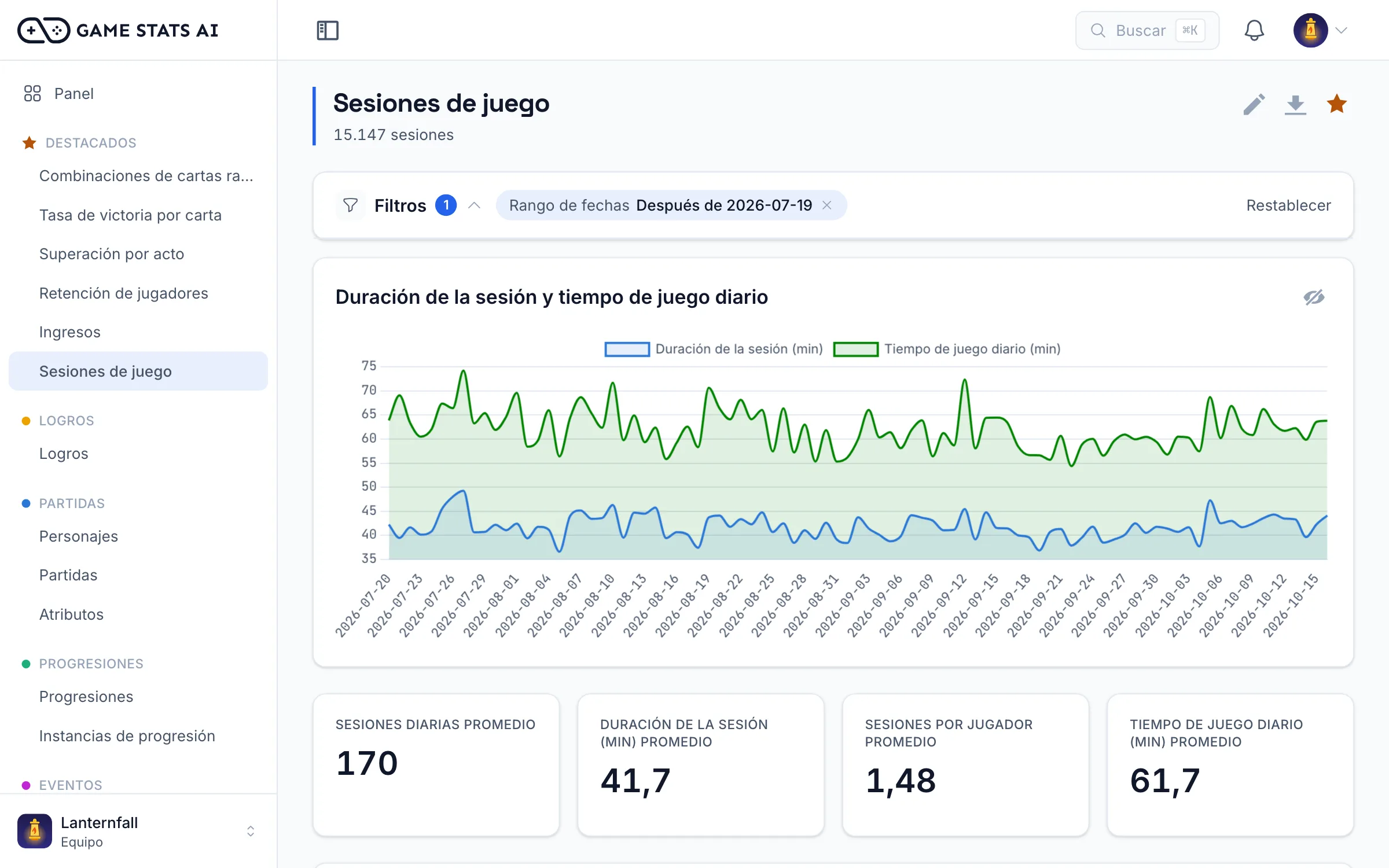Image resolution: width=1389 pixels, height=868 pixels.
Task: Hide the duration chart with eye icon
Action: (1314, 297)
